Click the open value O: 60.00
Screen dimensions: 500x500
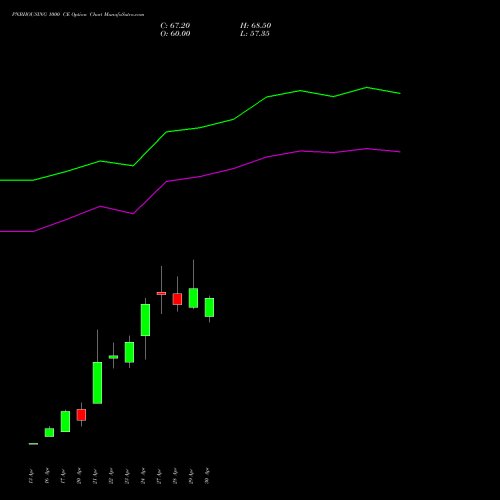[175, 34]
